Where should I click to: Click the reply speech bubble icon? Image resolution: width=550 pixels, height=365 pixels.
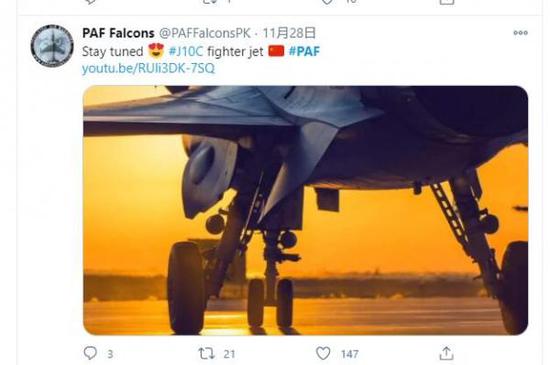(x=90, y=353)
